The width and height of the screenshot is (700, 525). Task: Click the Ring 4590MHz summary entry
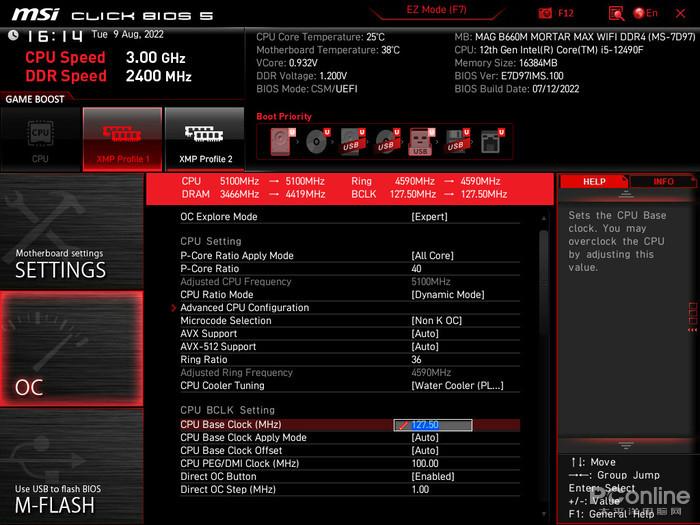click(425, 181)
